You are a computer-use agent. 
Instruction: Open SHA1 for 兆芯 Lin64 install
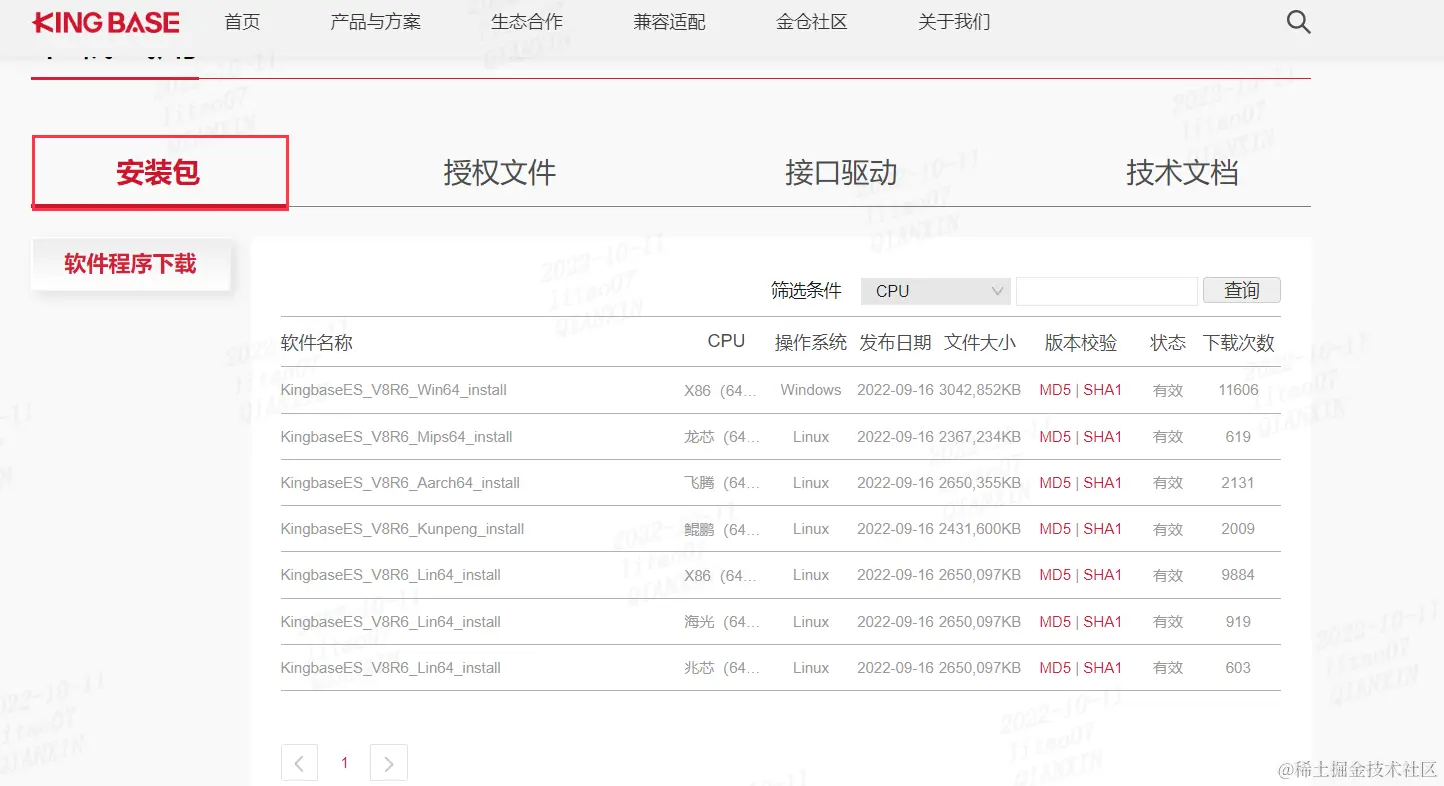pos(1103,668)
